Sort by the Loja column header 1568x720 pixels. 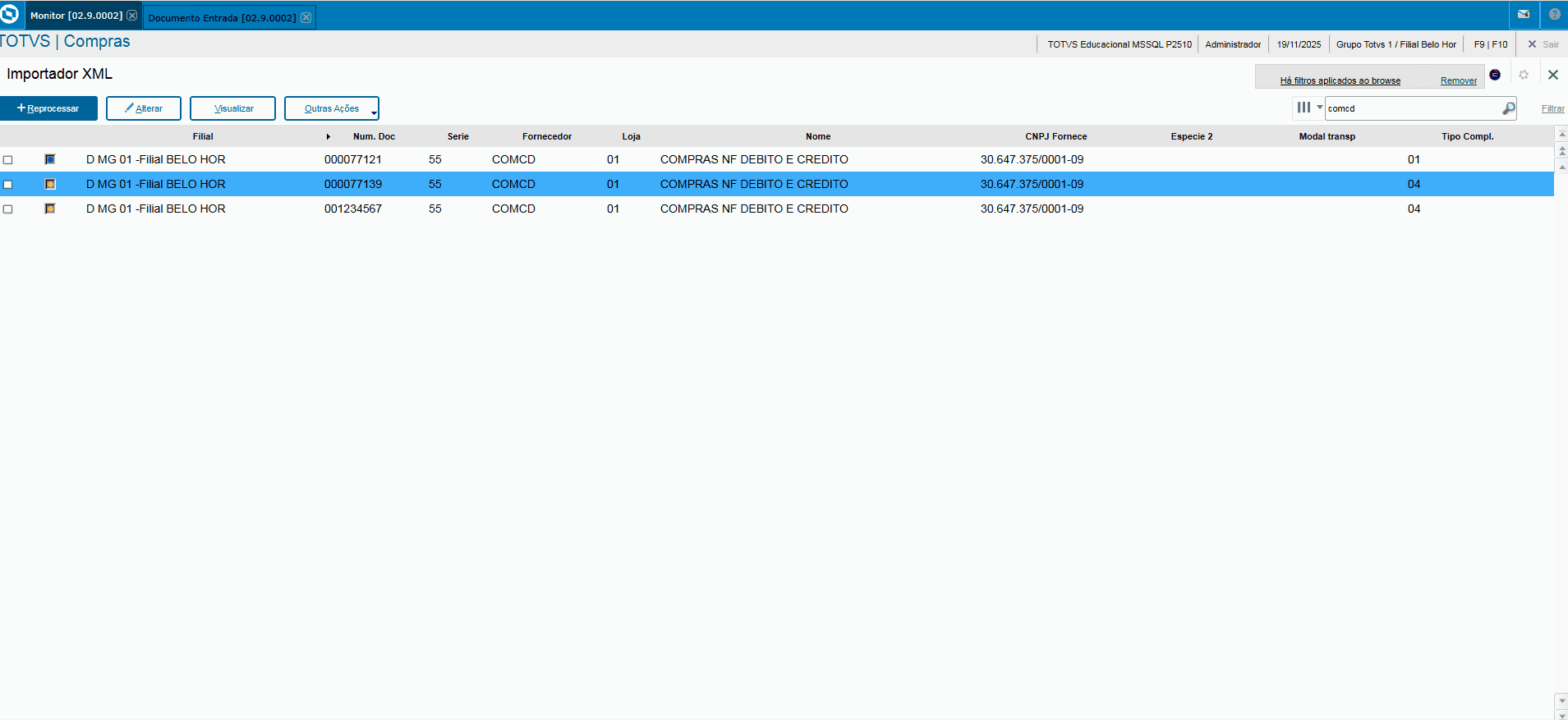coord(631,136)
